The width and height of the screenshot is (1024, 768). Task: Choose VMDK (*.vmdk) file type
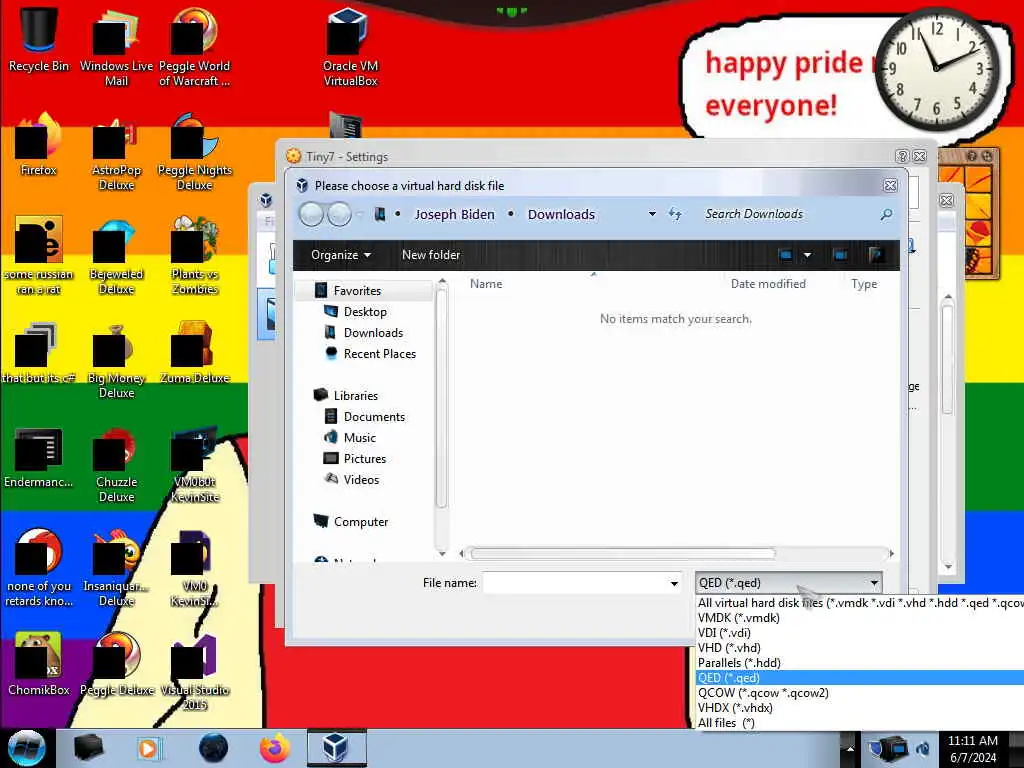point(860,618)
